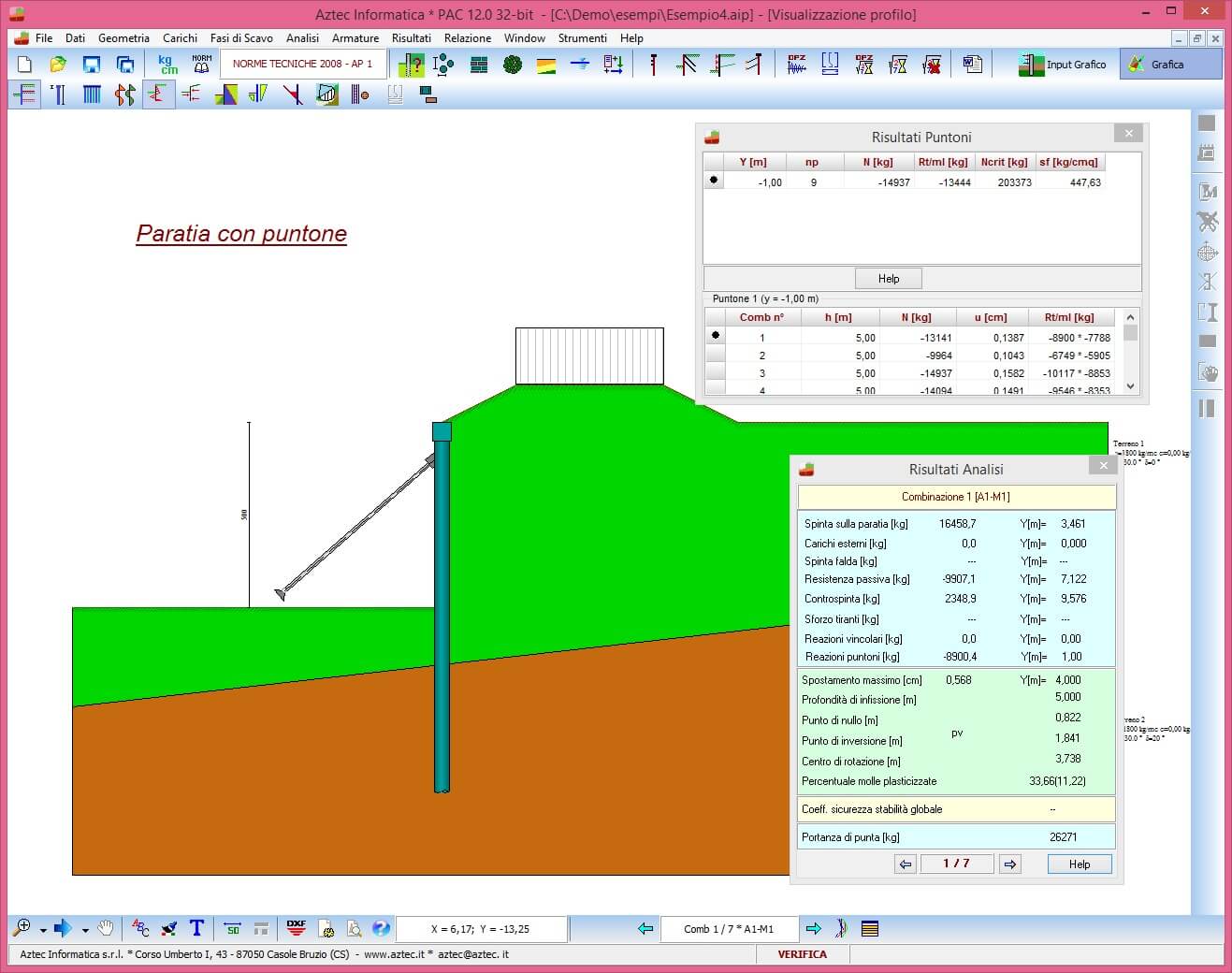This screenshot has width=1232, height=973.
Task: Click the blue question mark help icon
Action: coord(381,928)
